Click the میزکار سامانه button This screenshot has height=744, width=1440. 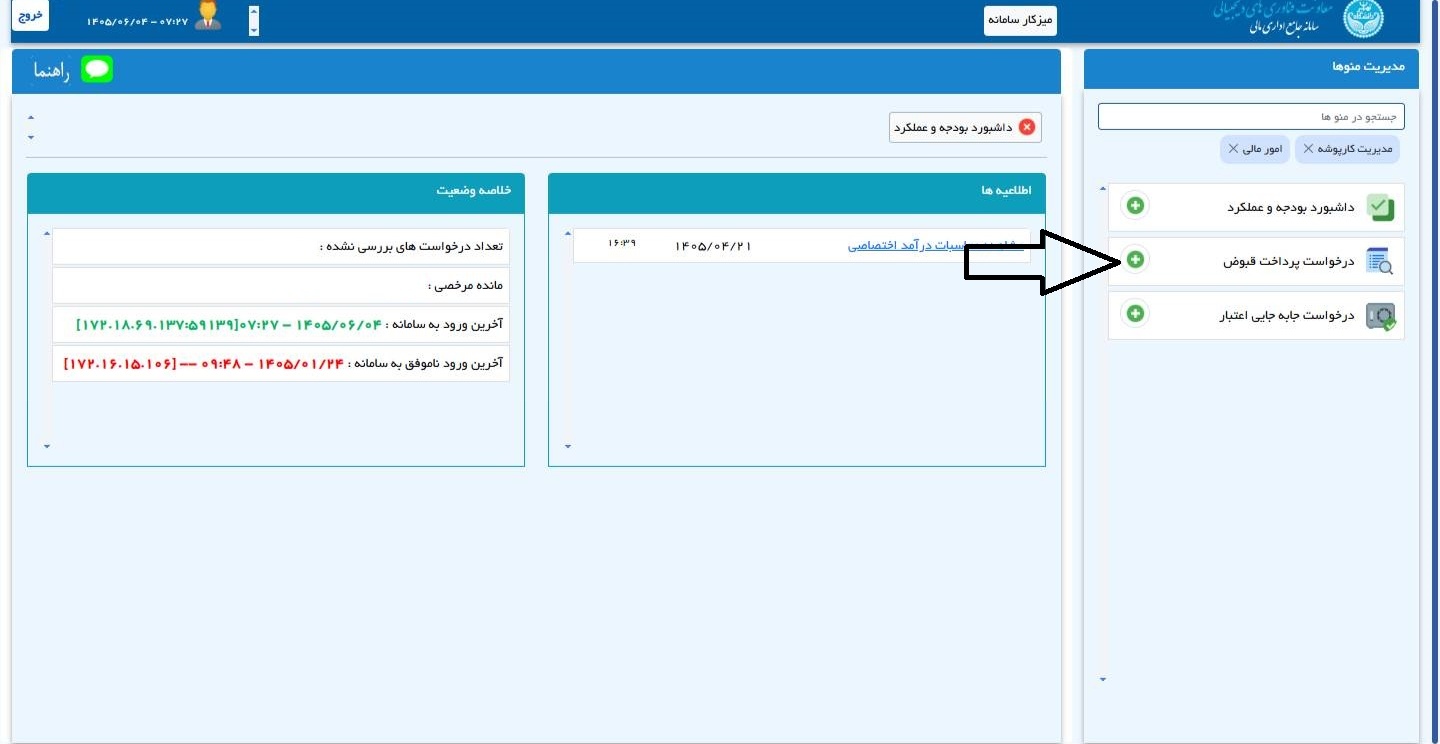(1020, 20)
